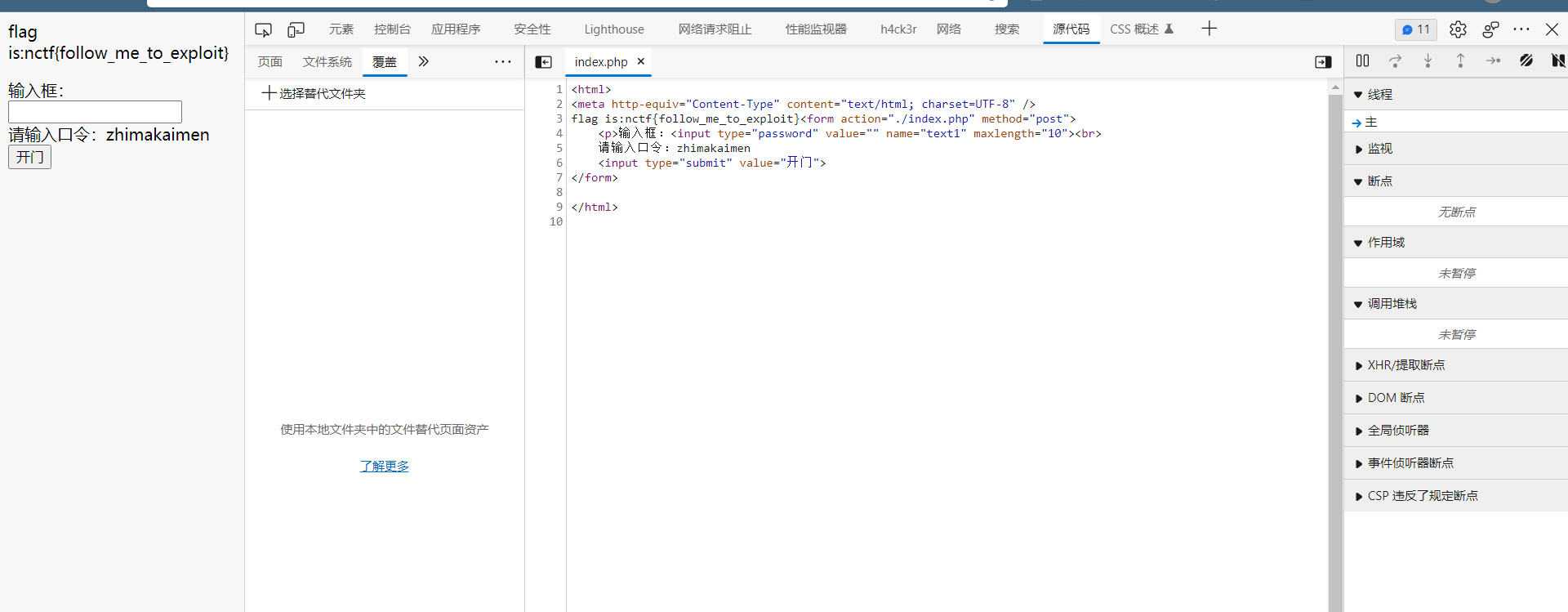The width and height of the screenshot is (1568, 612).
Task: Click line number 3 in gutter
Action: [559, 118]
